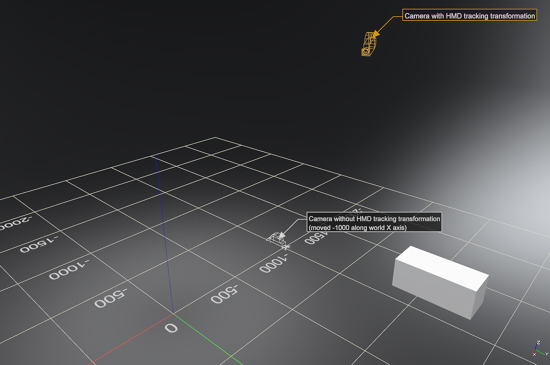Click the white box object

[440, 282]
